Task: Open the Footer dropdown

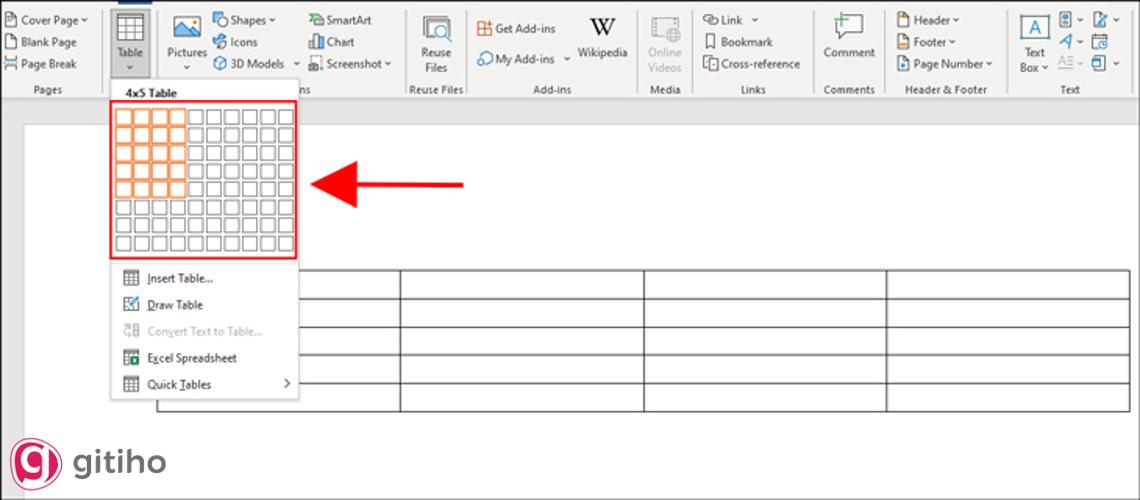Action: pyautogui.click(x=926, y=42)
